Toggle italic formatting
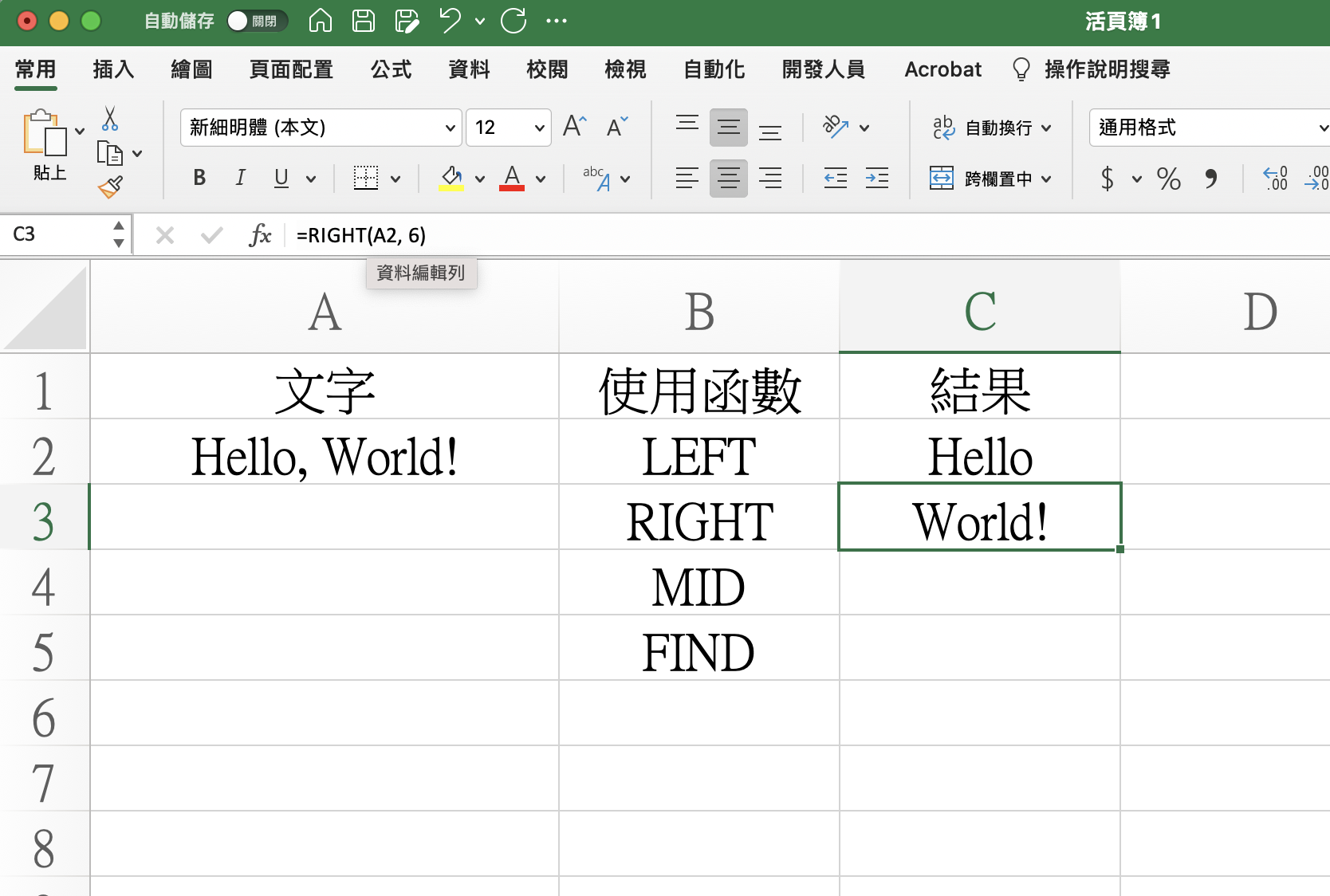This screenshot has width=1330, height=896. pos(241,178)
